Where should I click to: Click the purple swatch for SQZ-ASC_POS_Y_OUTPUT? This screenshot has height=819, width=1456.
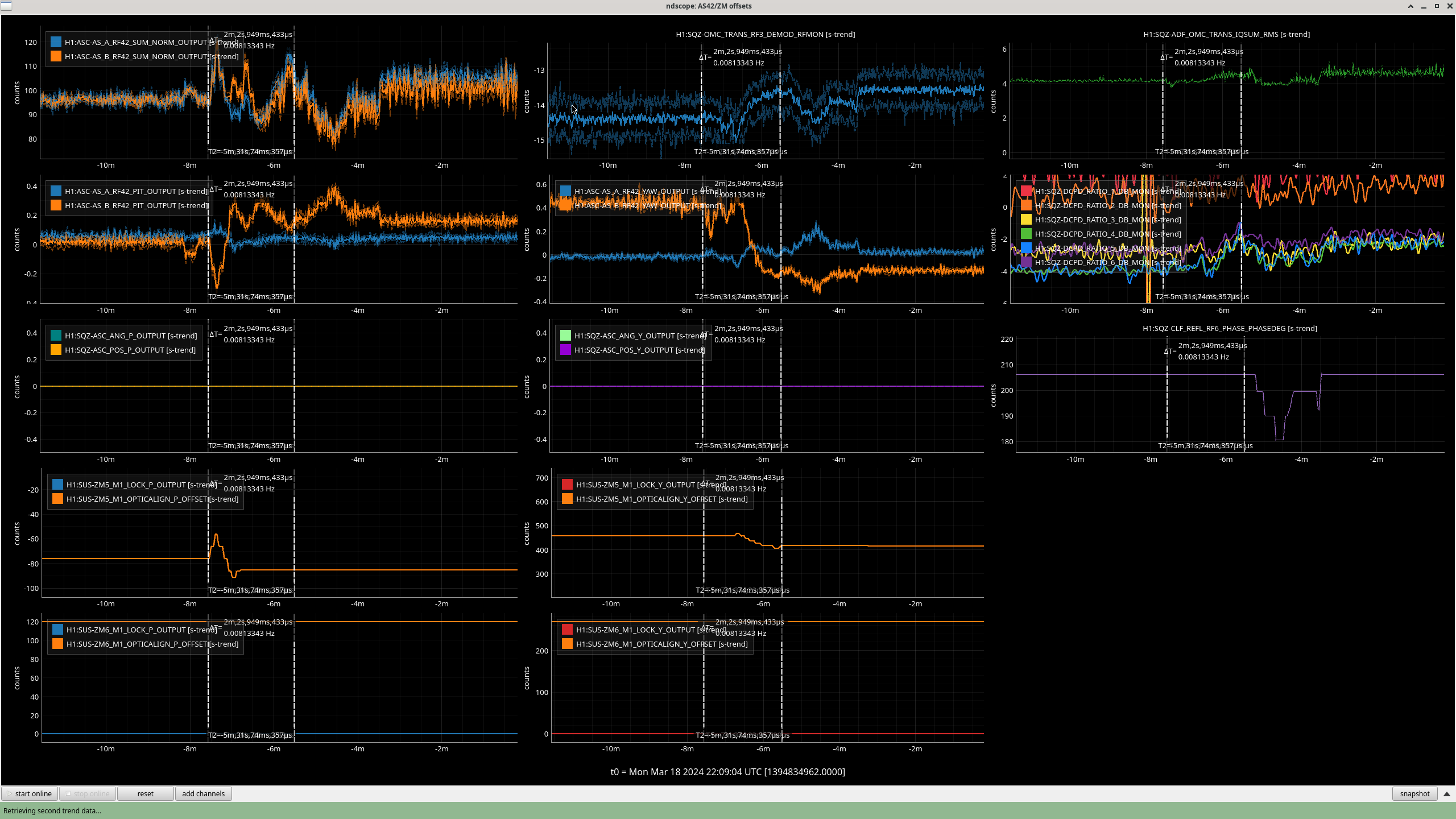coord(565,350)
